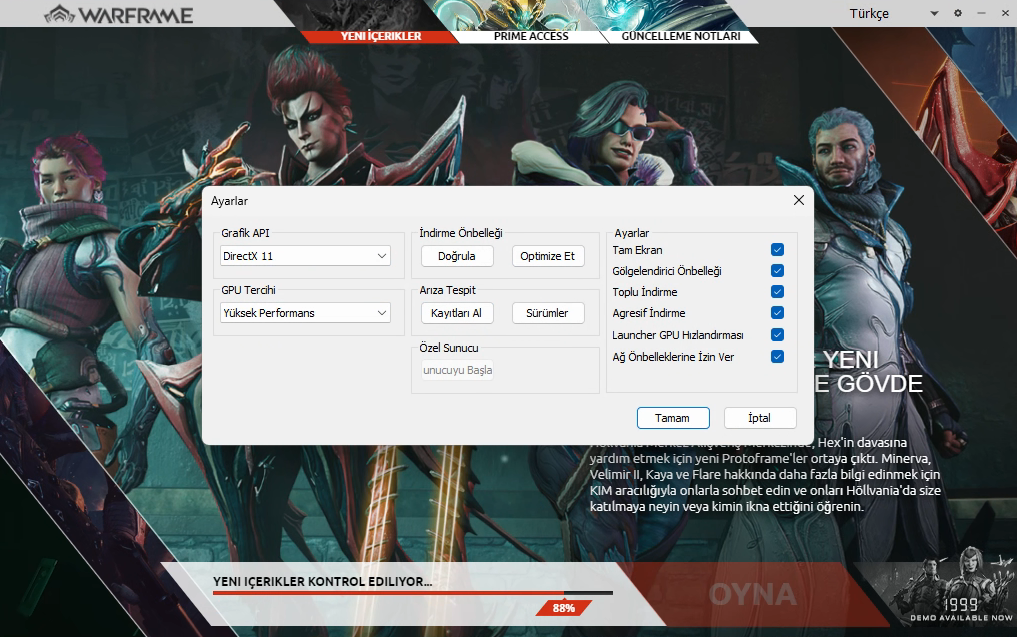
Task: Click the Launcher GPU Hızlandırması label
Action: (678, 335)
